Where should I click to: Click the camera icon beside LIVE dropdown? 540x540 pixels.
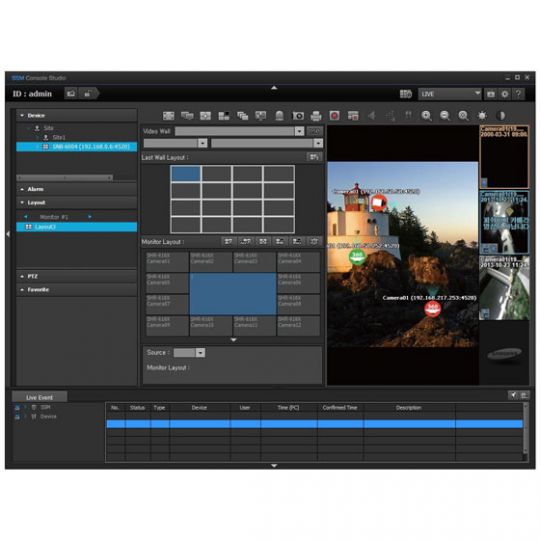tap(491, 94)
